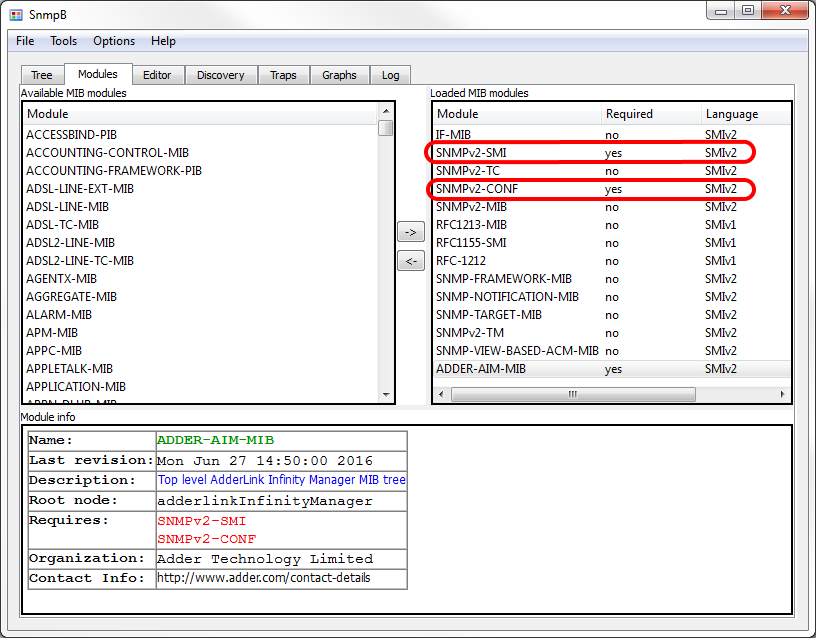This screenshot has height=638, width=816.
Task: Click ADDER-AIM-MIB name in Module info
Action: (215, 440)
